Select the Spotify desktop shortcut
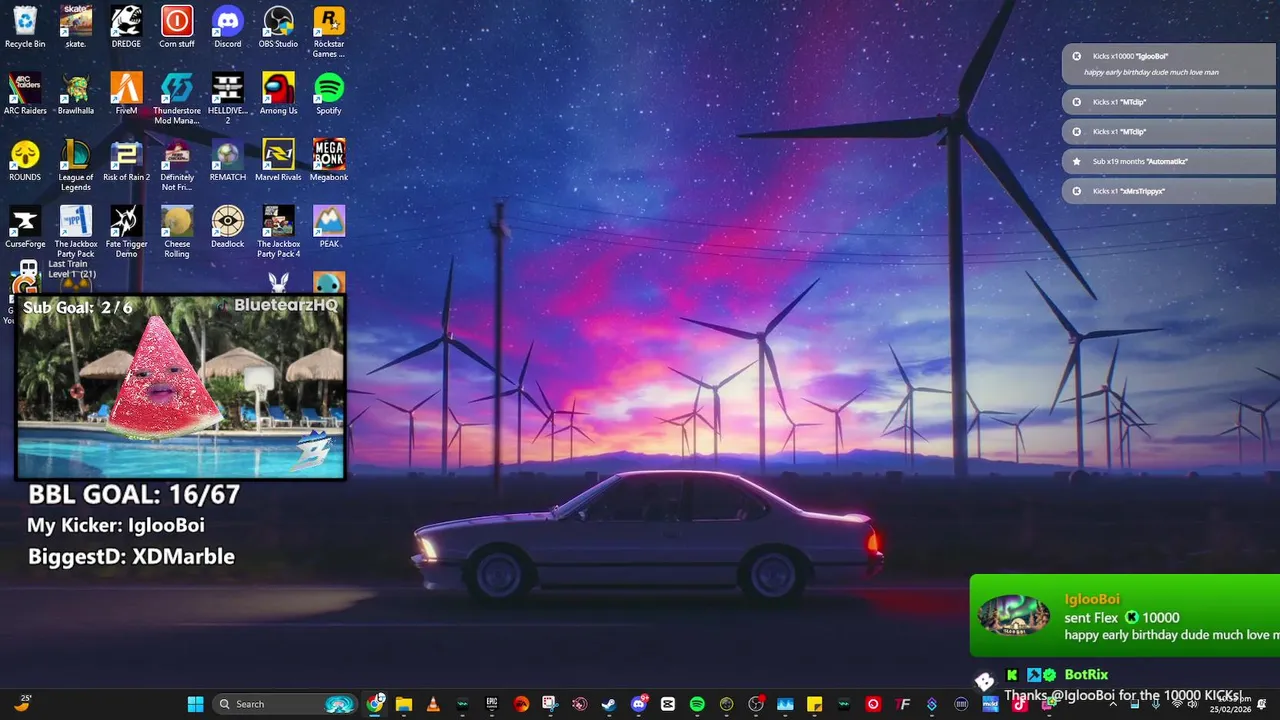 pos(329,94)
